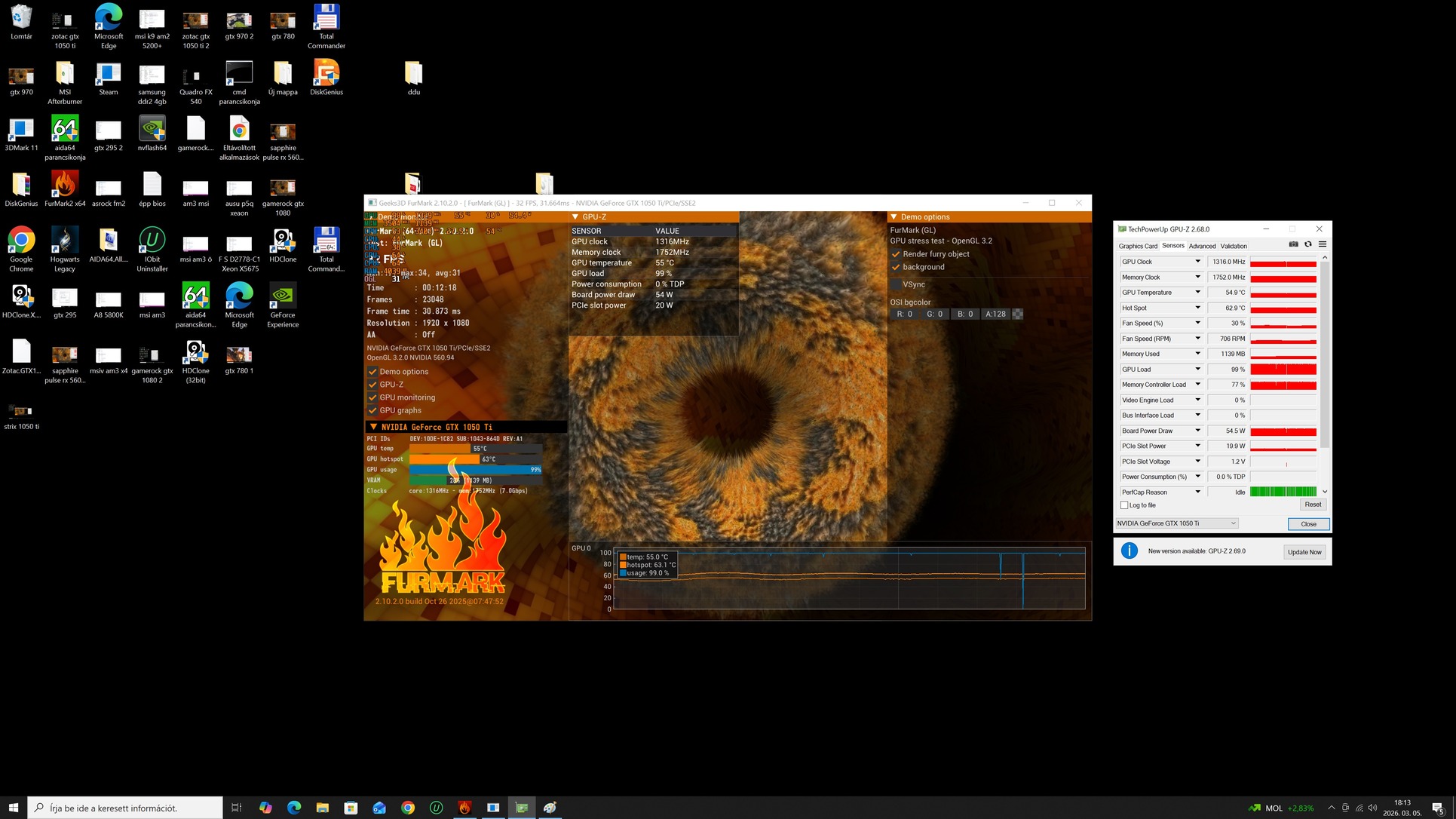Enable the Log to file checkbox
The height and width of the screenshot is (819, 1456).
[1124, 505]
